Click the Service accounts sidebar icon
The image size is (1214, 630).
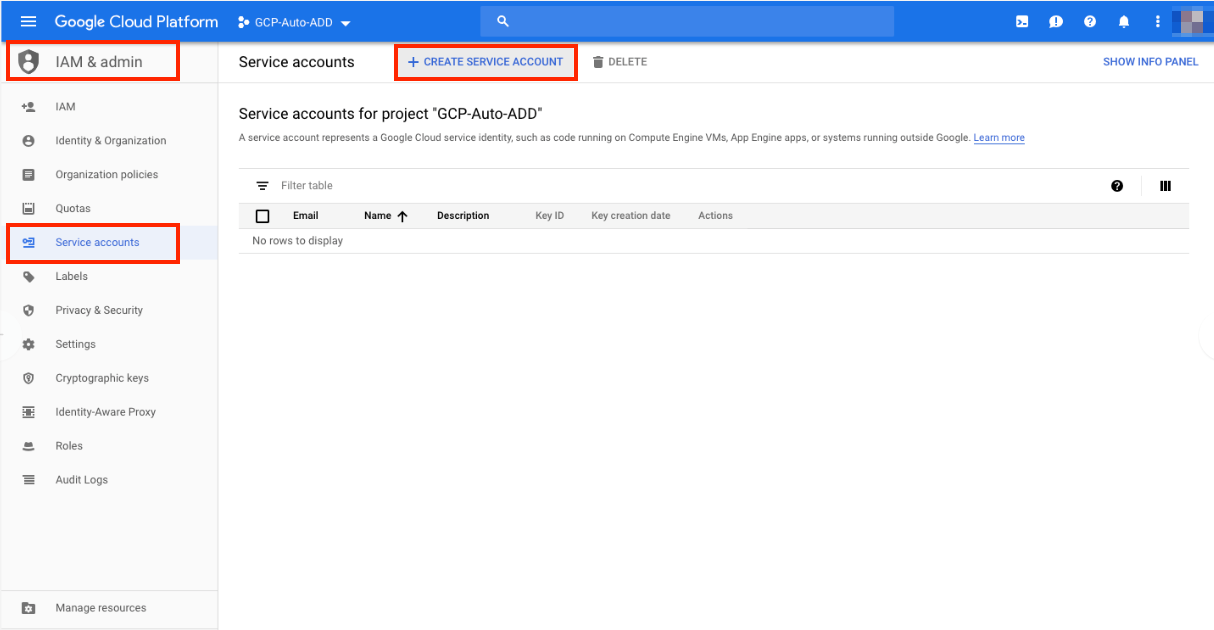pyautogui.click(x=28, y=243)
